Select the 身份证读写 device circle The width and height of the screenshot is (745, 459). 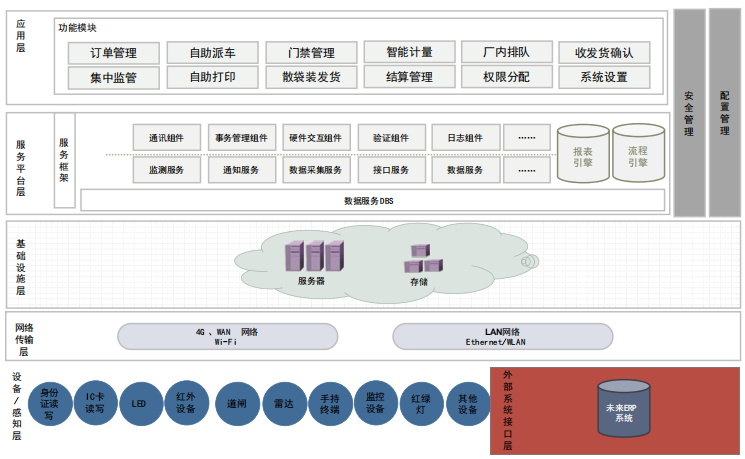click(48, 402)
